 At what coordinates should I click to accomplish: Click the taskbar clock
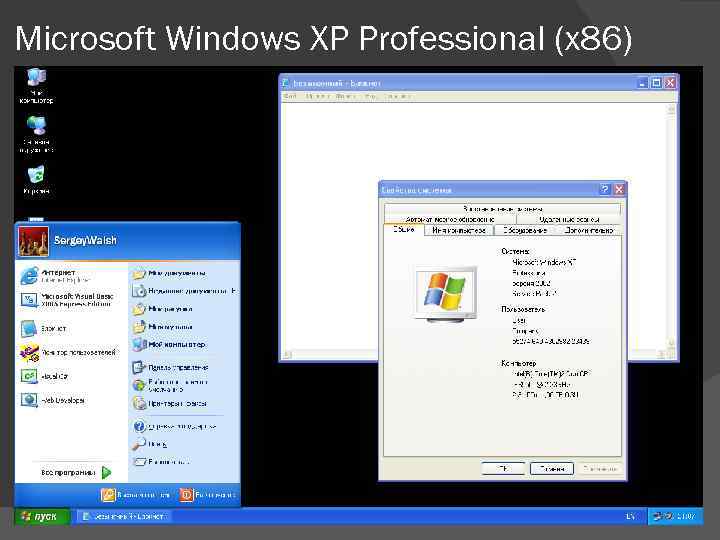[686, 517]
